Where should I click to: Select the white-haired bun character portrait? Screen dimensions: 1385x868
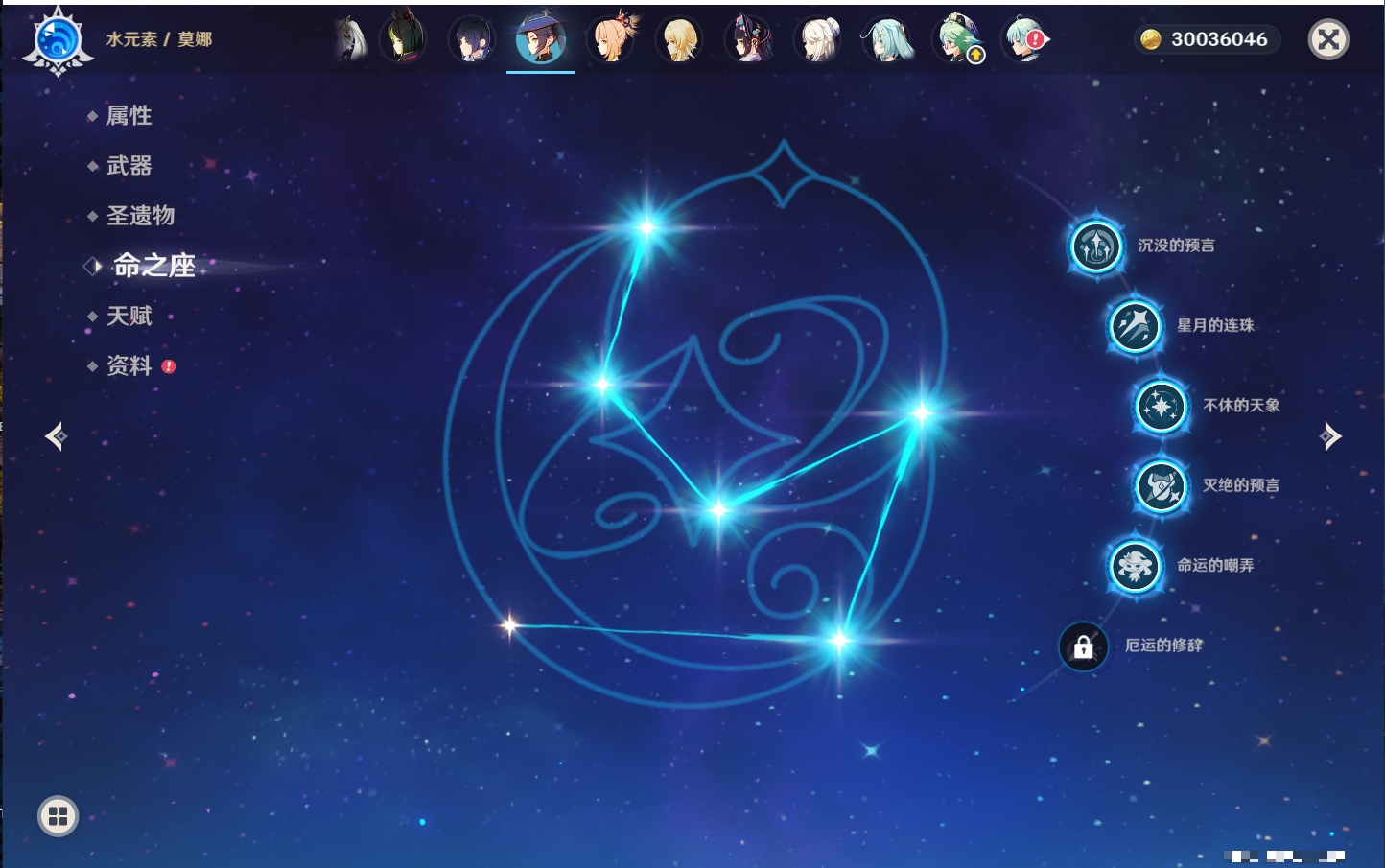(820, 39)
